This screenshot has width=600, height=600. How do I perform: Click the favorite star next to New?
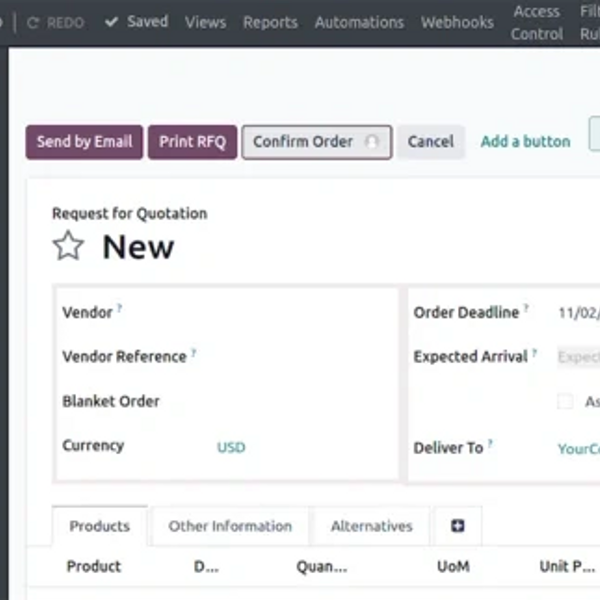(68, 246)
